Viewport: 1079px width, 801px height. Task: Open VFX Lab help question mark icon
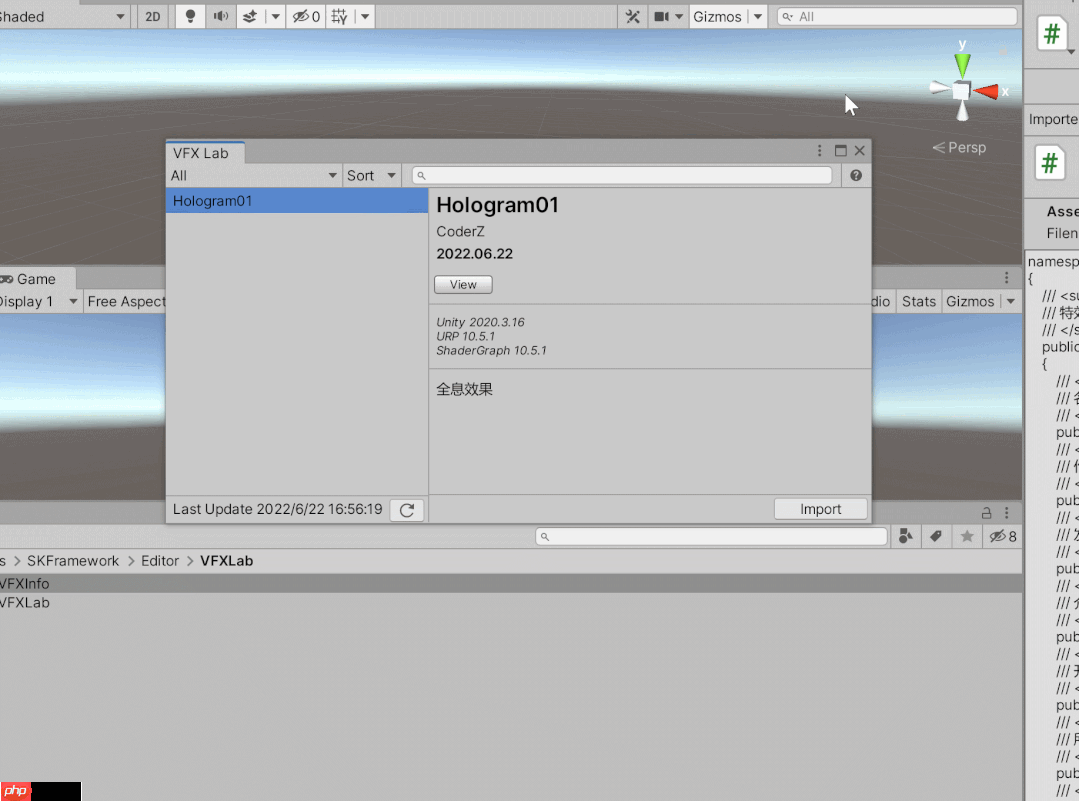coord(857,175)
